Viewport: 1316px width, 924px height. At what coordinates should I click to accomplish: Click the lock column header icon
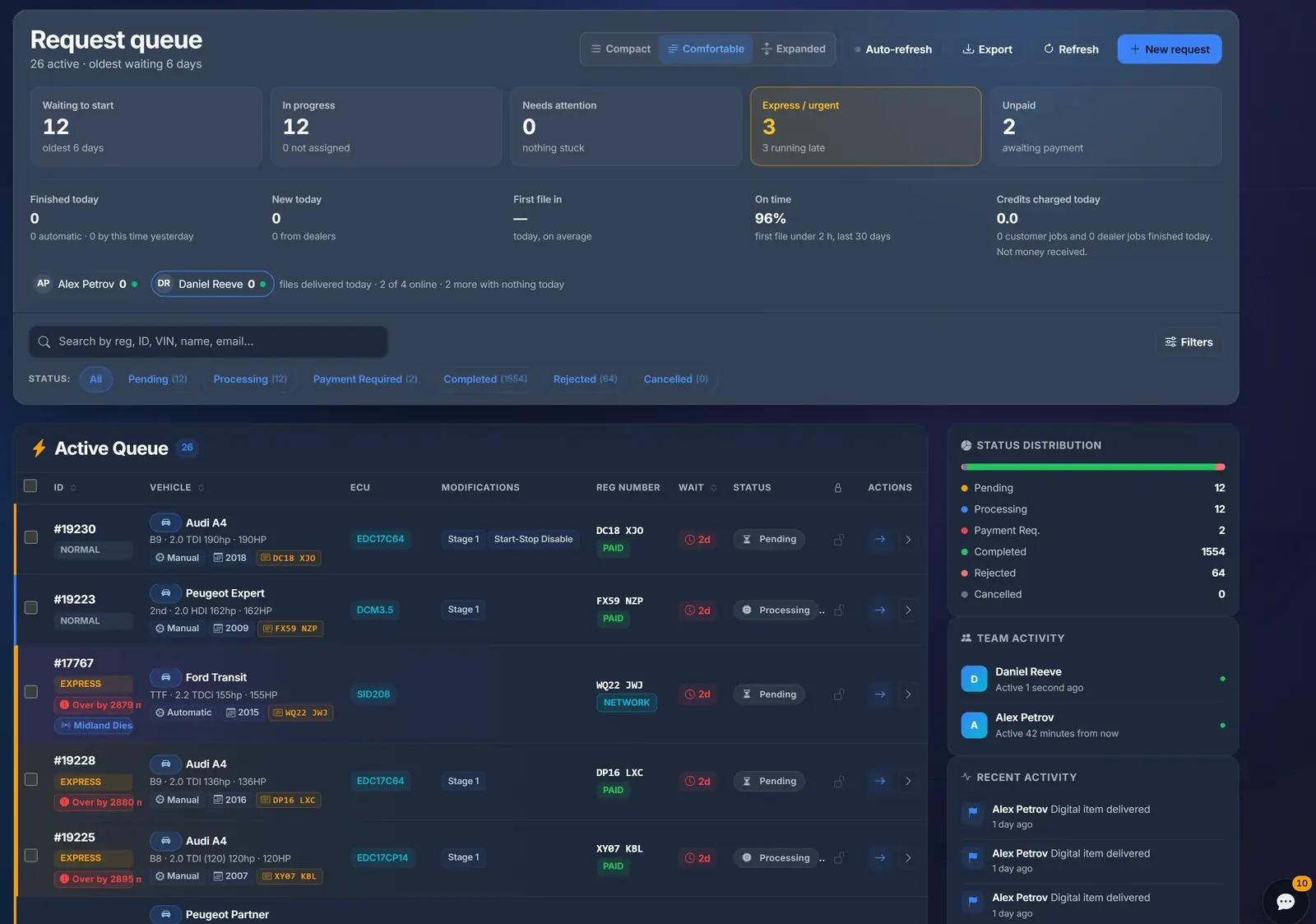(x=838, y=488)
